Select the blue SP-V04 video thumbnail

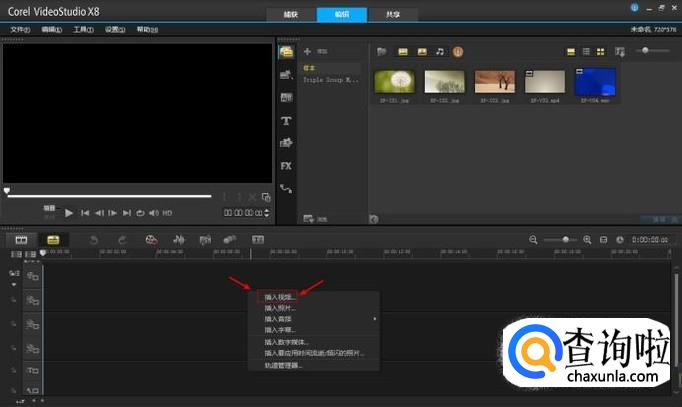pyautogui.click(x=596, y=83)
